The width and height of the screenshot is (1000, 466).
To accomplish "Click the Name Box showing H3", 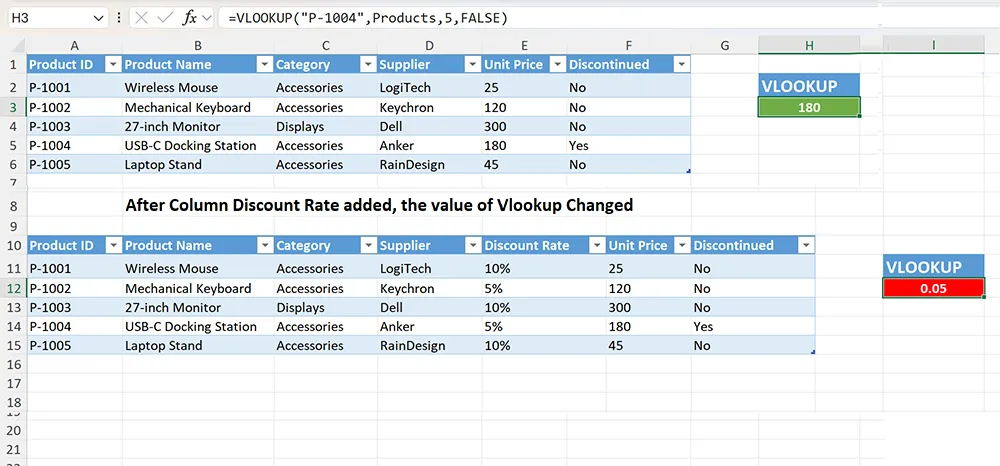I will [45, 18].
